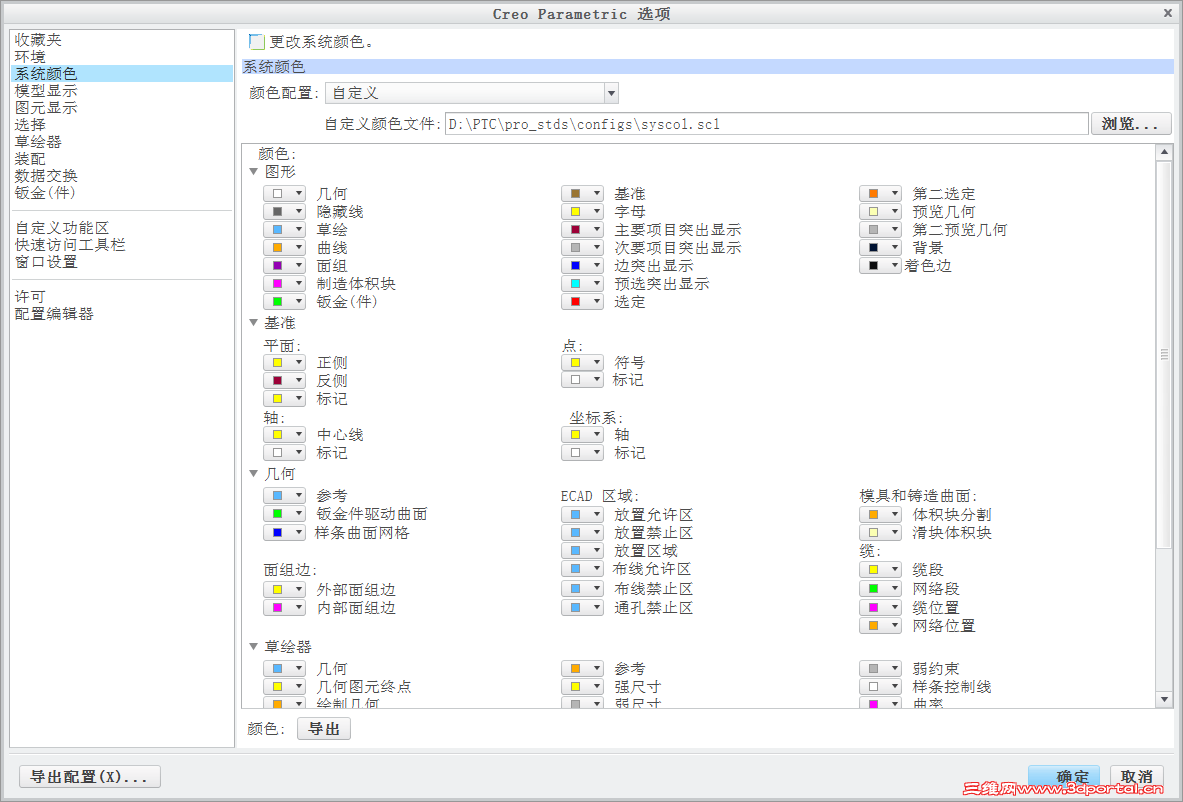This screenshot has height=802, width=1183.
Task: Select 模型显示 in the sidebar
Action: click(x=46, y=91)
